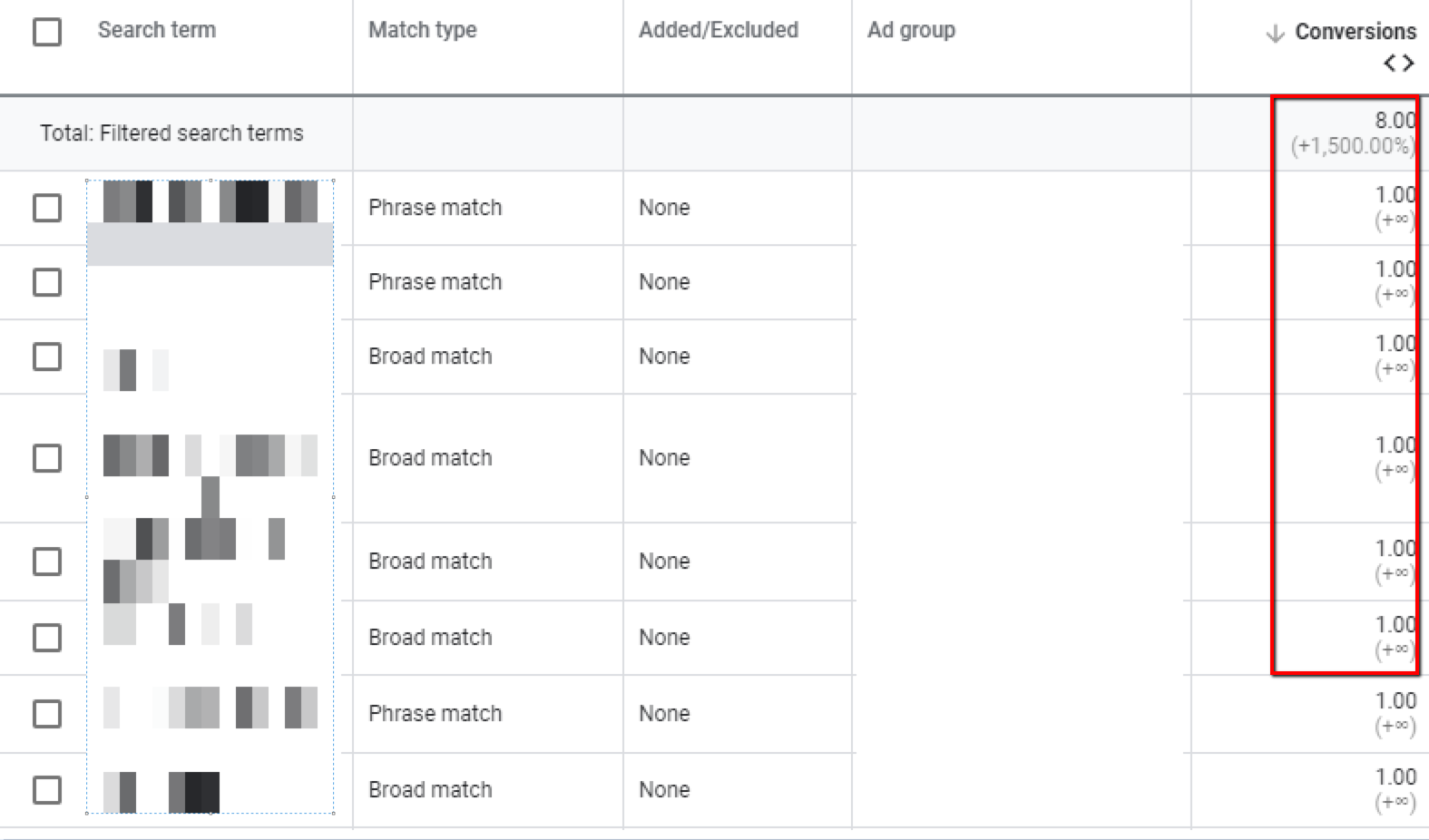Tick the checkbox of the tall Broad match row

[x=47, y=458]
